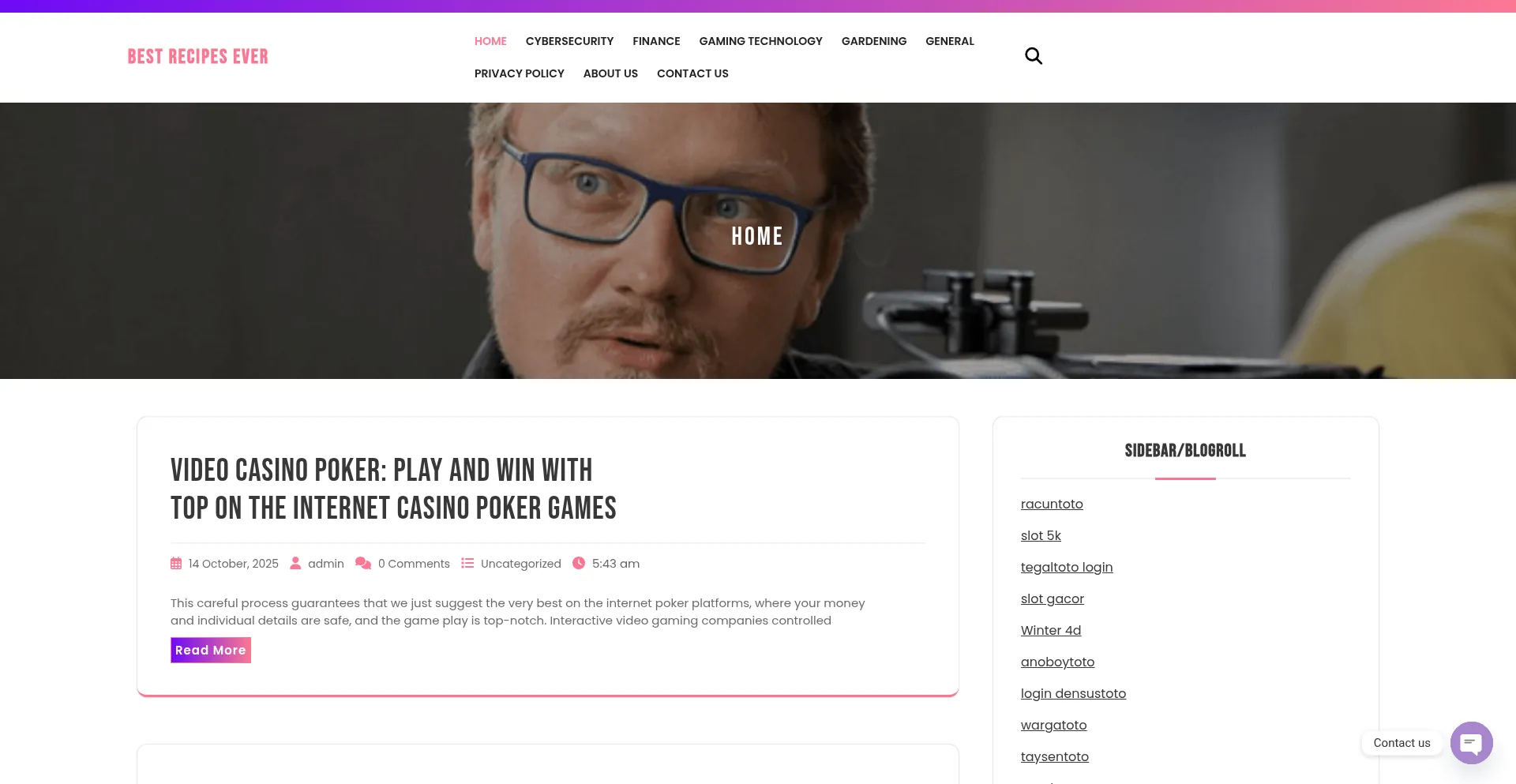Open the Gardening menu link

874,41
